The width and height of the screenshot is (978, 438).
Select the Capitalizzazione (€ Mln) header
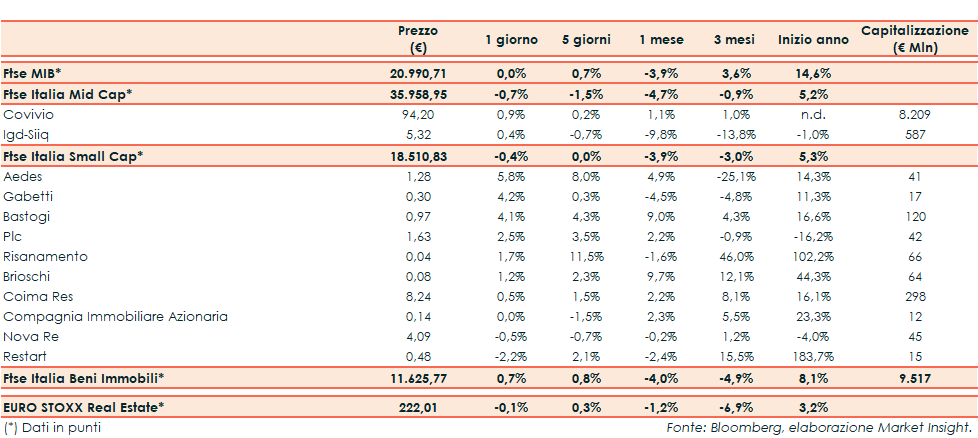click(x=914, y=39)
